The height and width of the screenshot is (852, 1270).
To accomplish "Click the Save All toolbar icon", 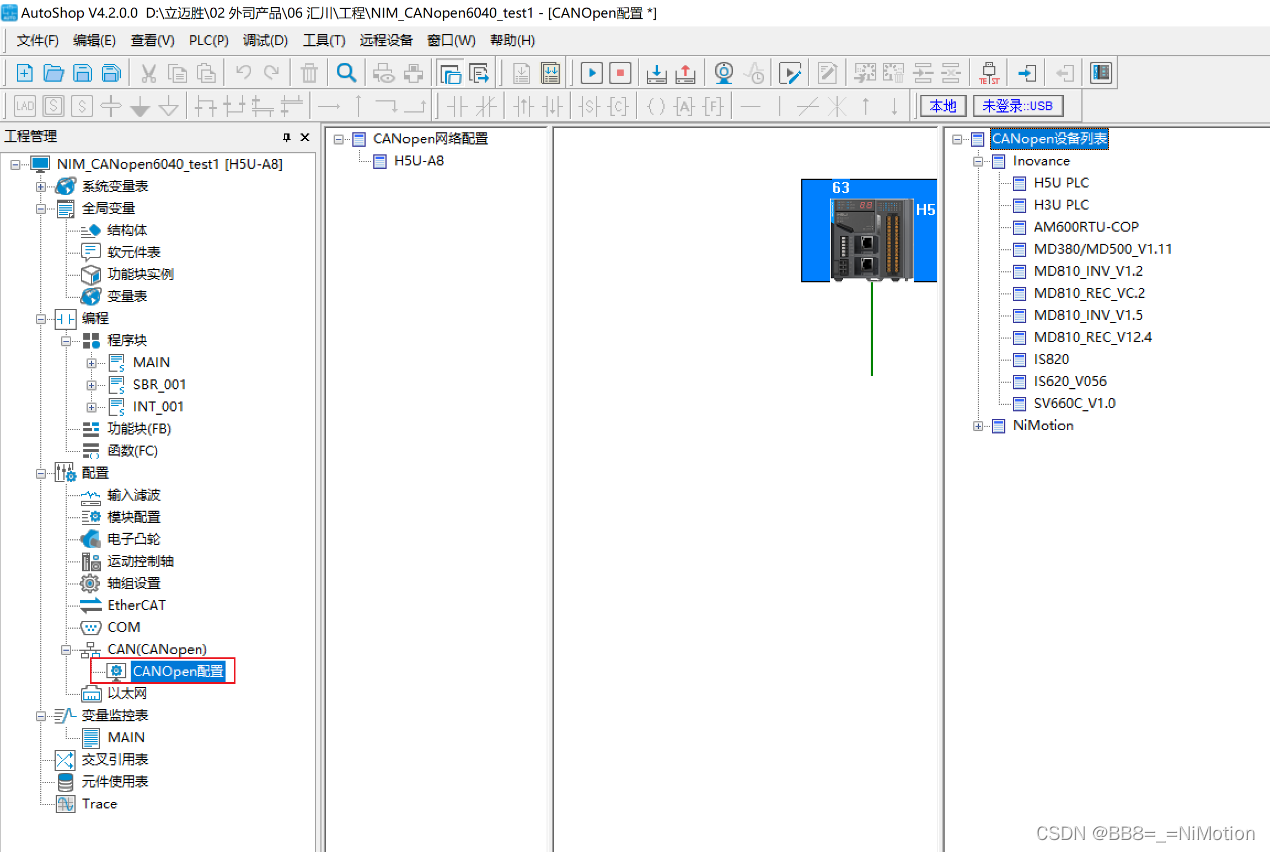I will (112, 73).
